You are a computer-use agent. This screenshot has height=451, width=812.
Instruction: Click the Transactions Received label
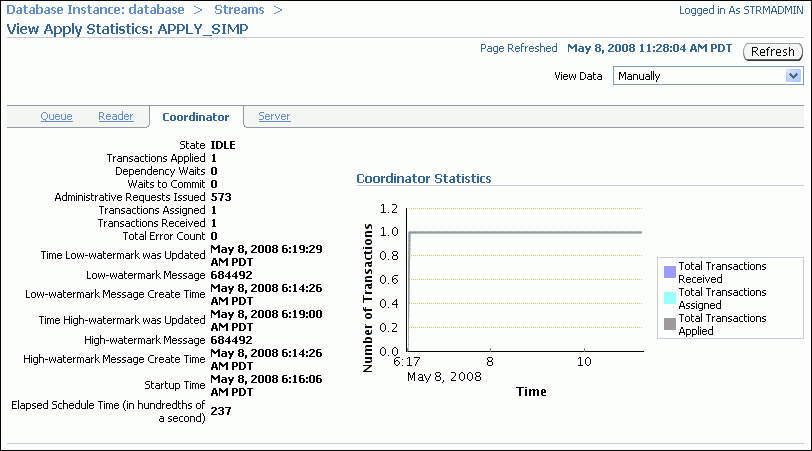point(151,223)
